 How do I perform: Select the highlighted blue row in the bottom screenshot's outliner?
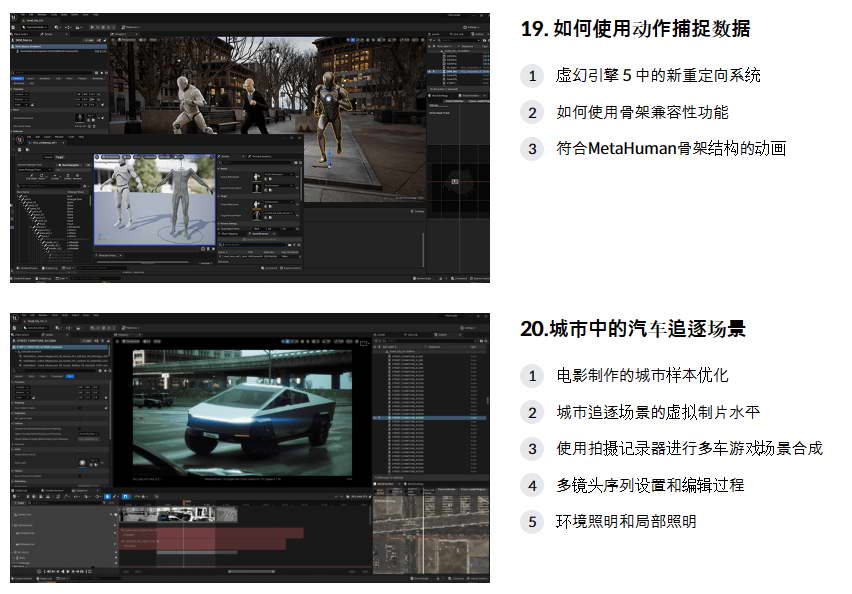430,417
